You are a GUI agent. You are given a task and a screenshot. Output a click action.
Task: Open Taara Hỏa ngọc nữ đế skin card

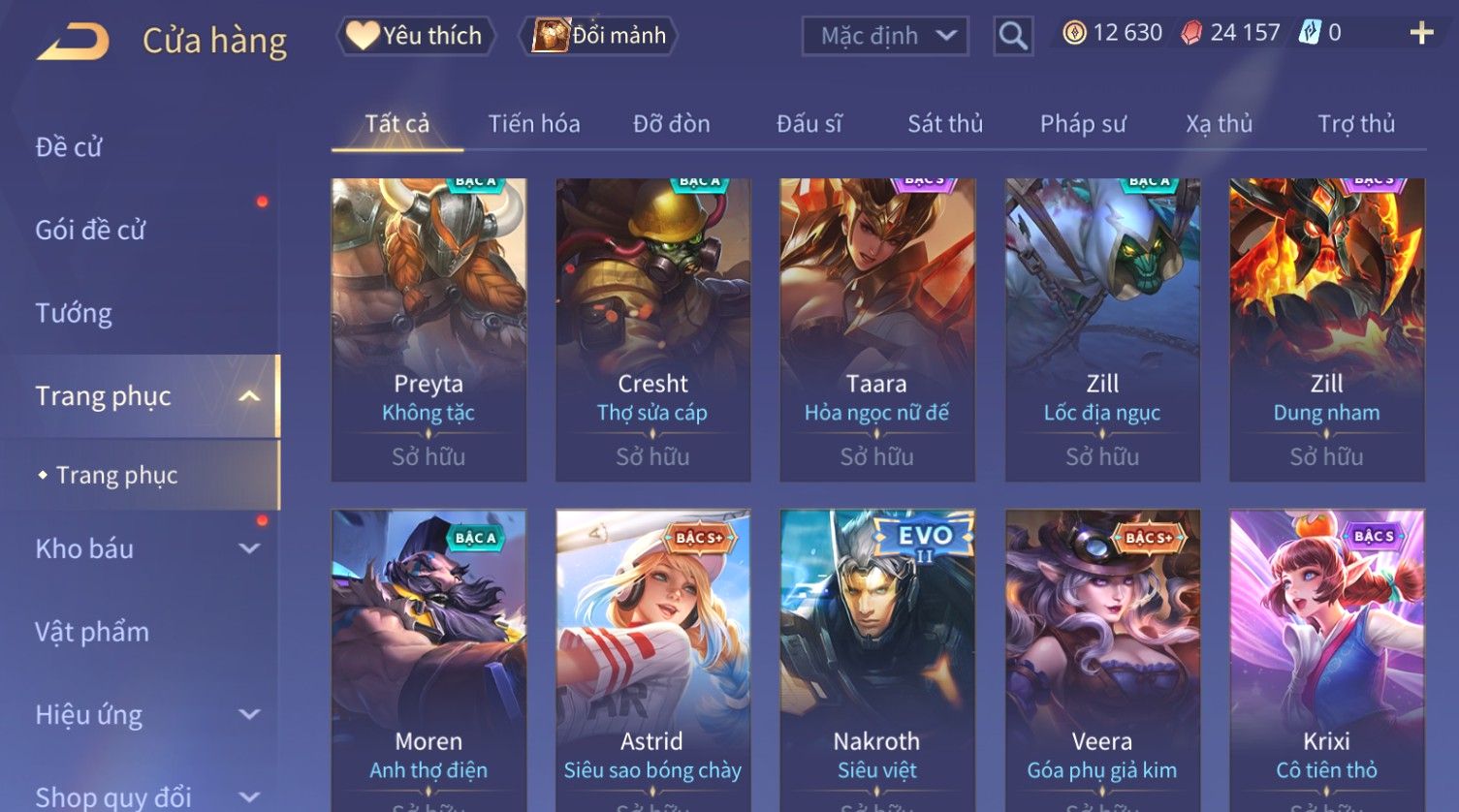pyautogui.click(x=876, y=329)
